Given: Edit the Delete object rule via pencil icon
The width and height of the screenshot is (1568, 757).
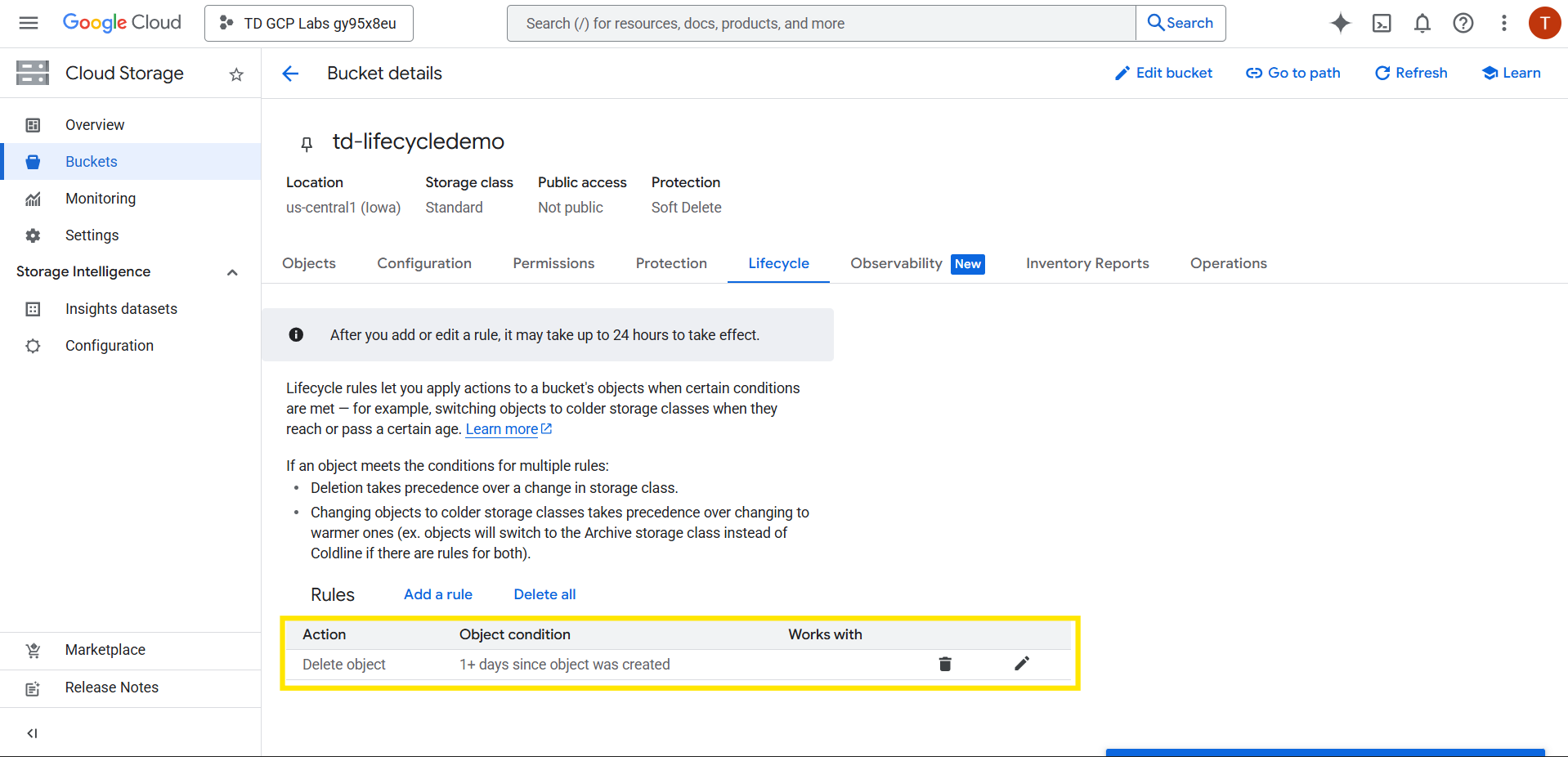Looking at the screenshot, I should [x=1022, y=664].
